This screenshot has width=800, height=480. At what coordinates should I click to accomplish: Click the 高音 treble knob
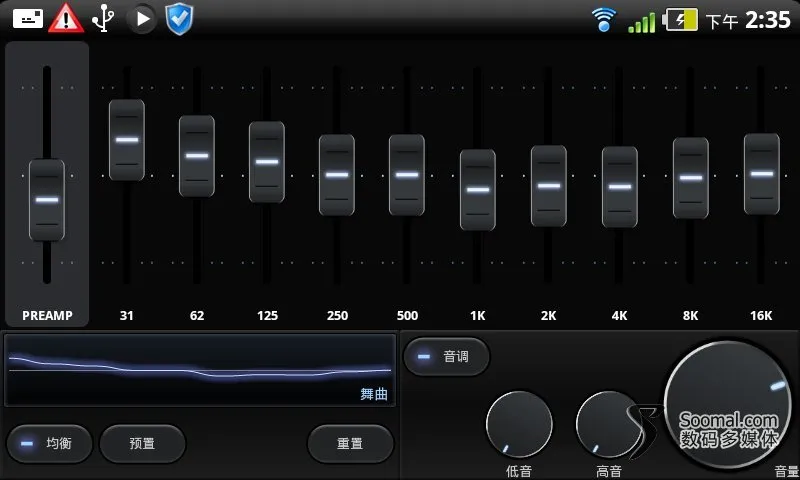click(609, 424)
